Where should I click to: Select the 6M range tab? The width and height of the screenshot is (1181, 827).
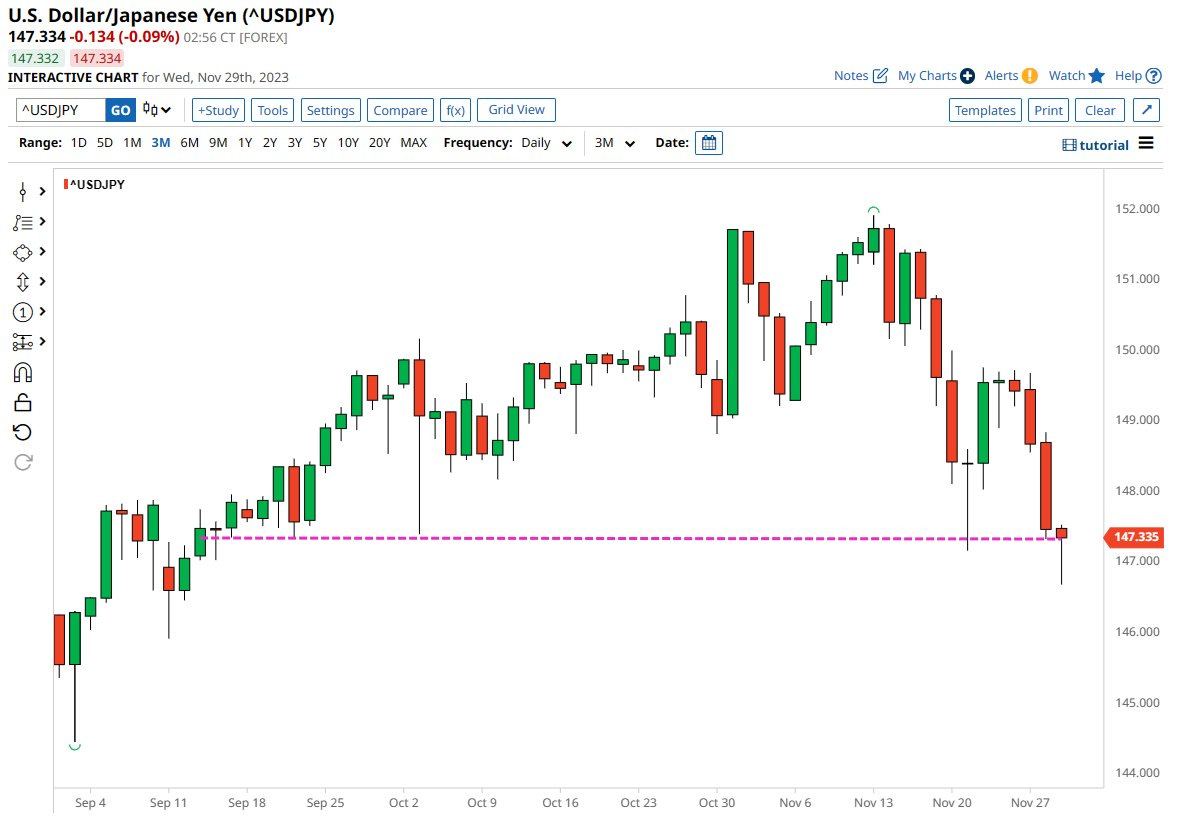[190, 143]
